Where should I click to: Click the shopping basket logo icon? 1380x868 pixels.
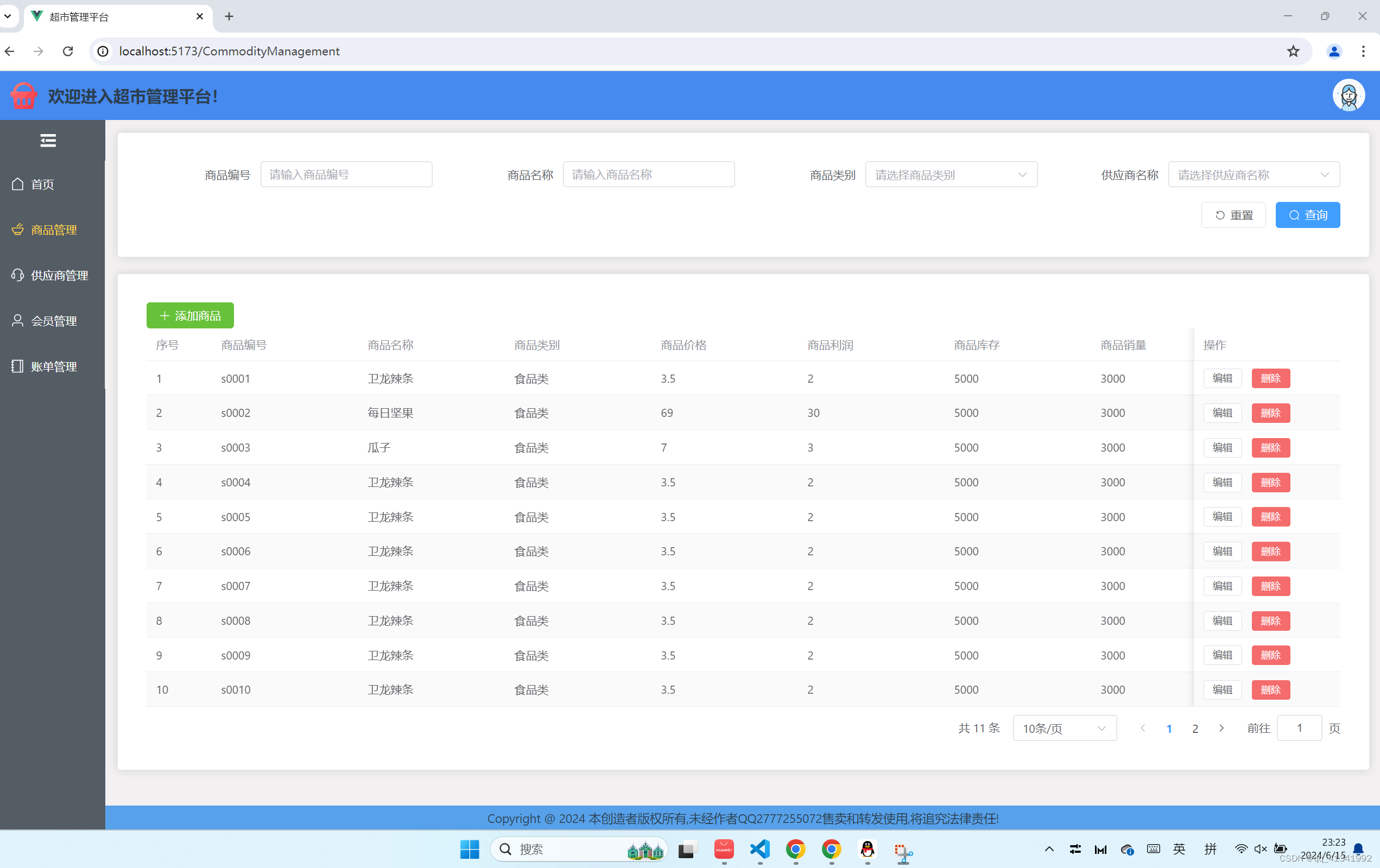click(x=23, y=96)
